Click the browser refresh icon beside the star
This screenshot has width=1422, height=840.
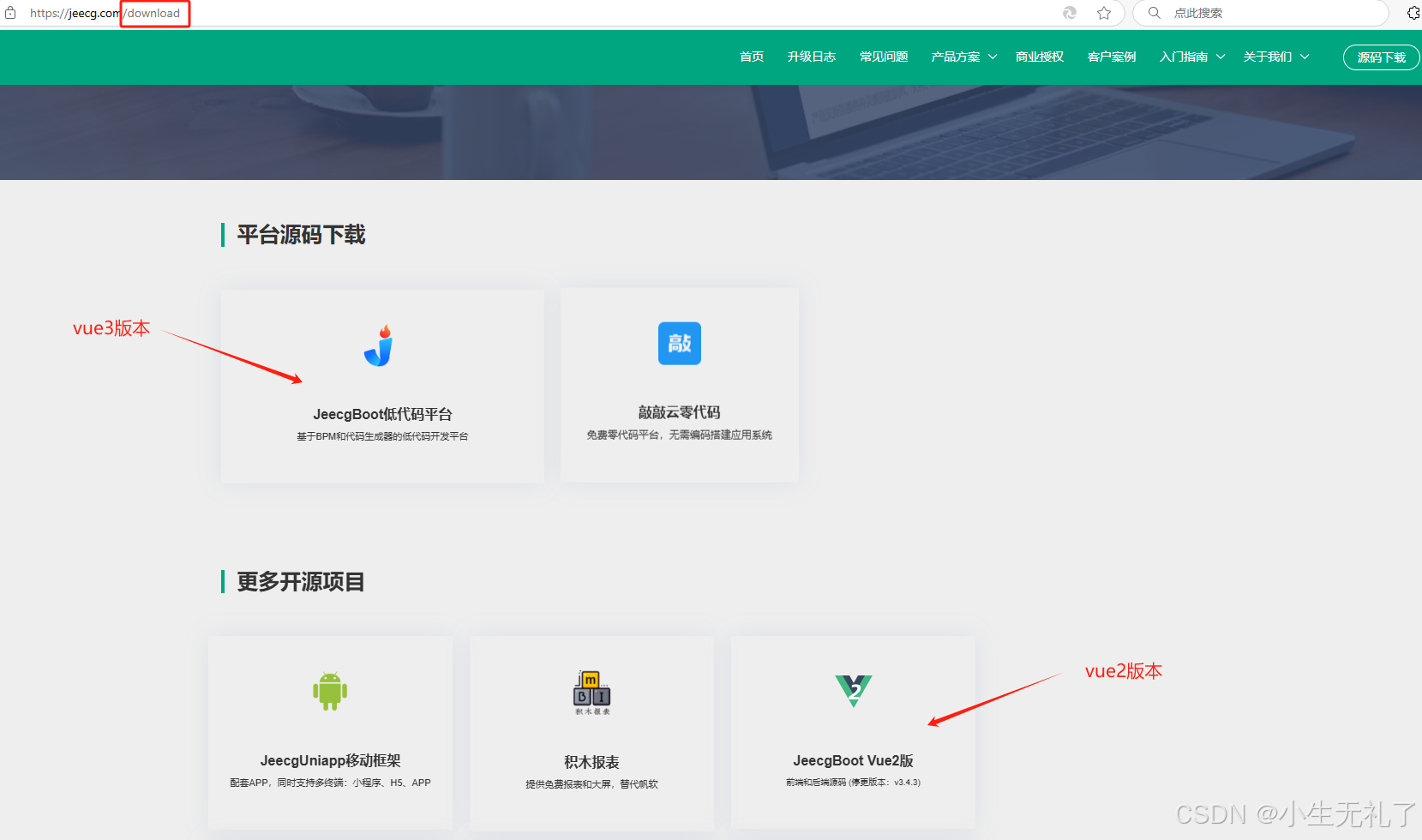click(1070, 13)
